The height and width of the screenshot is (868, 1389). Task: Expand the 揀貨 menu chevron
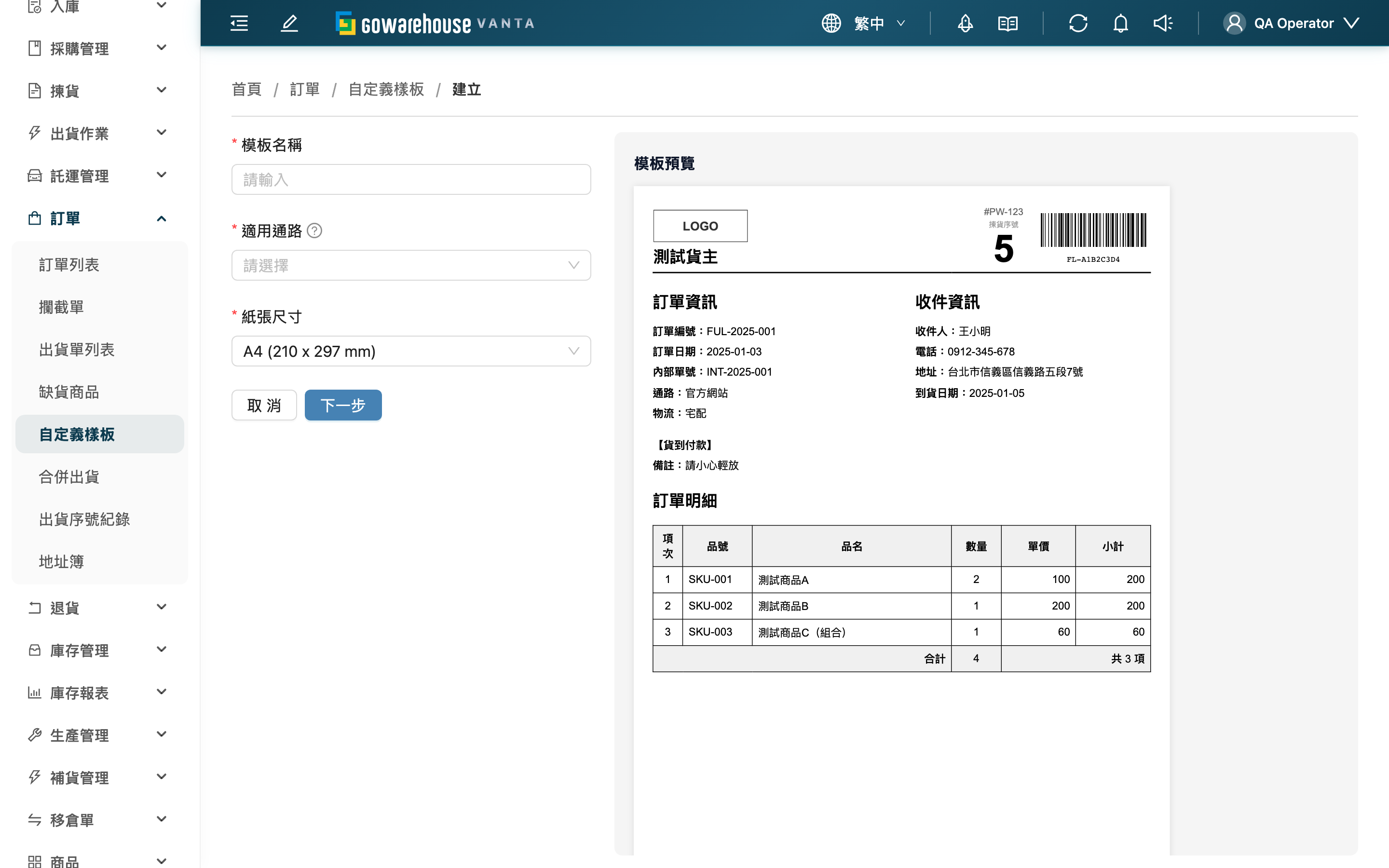click(161, 90)
